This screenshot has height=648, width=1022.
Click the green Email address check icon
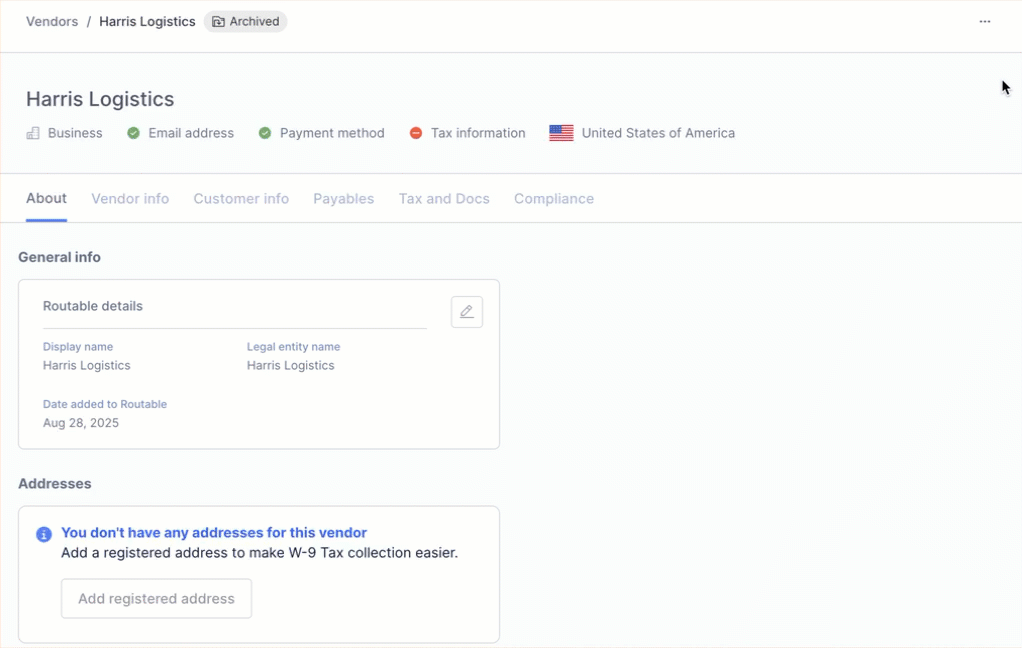(x=133, y=133)
